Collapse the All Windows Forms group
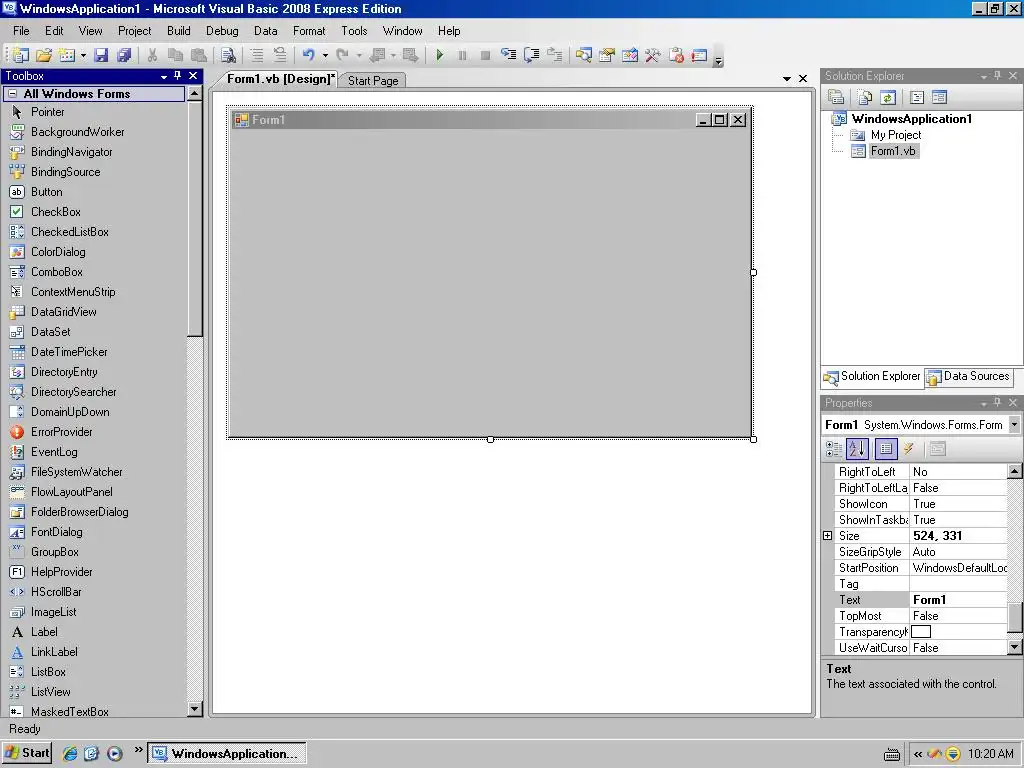Image resolution: width=1024 pixels, height=768 pixels. tap(13, 94)
